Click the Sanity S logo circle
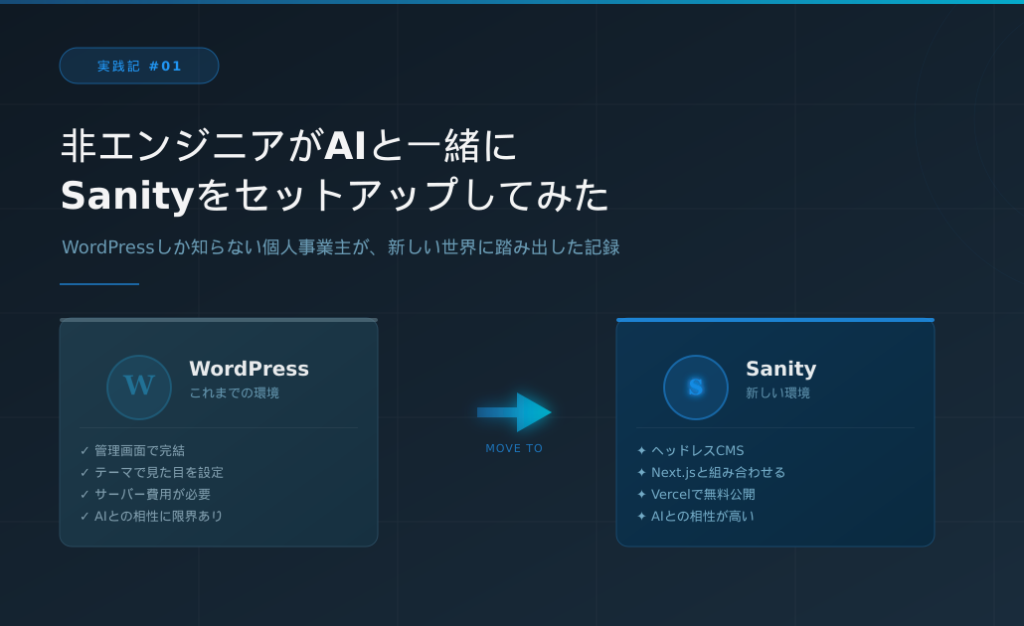This screenshot has height=626, width=1024. click(x=695, y=387)
